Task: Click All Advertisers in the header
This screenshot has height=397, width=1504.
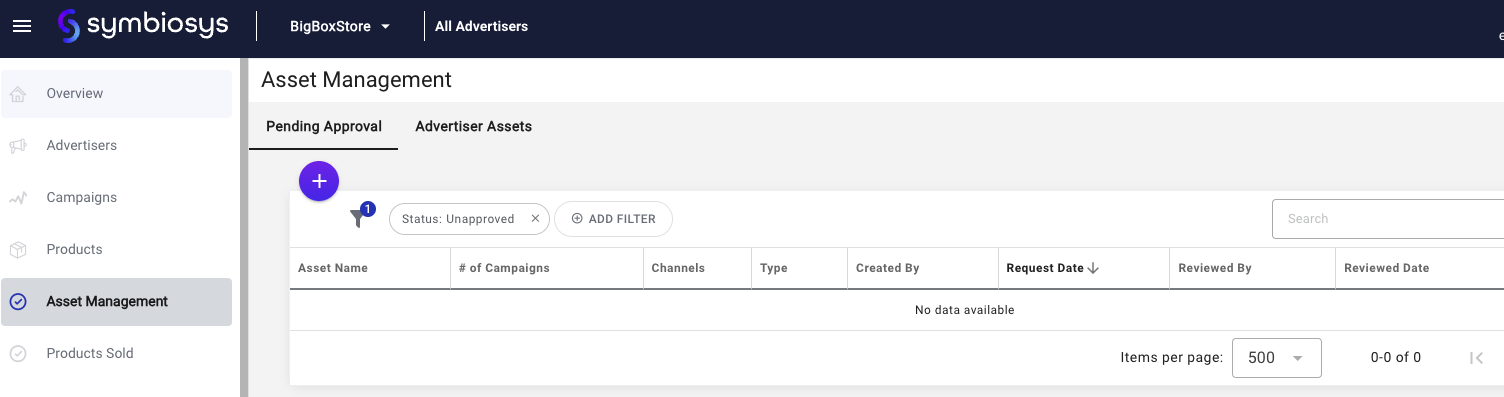Action: click(x=481, y=26)
